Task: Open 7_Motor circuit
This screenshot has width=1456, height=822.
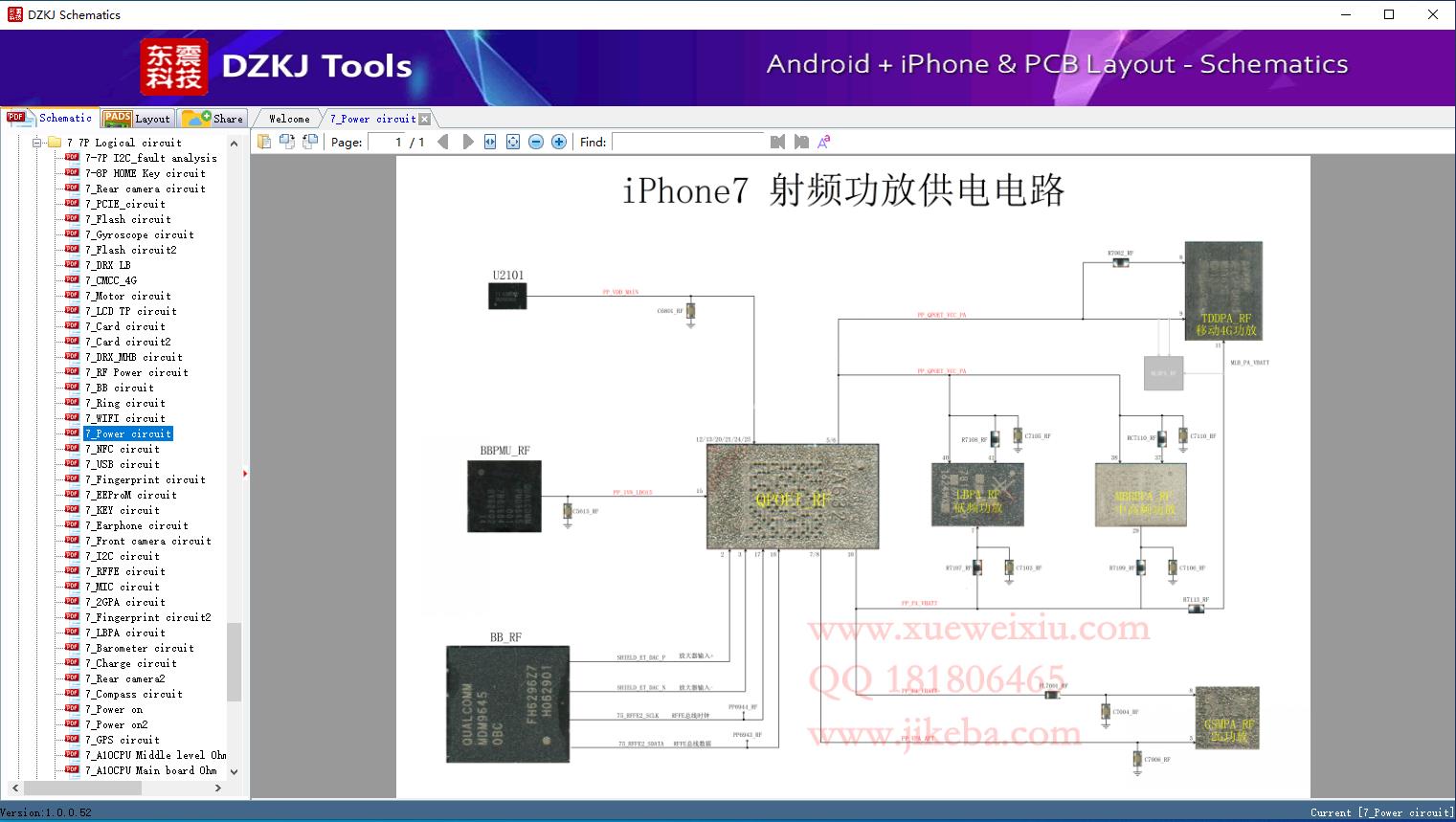Action: click(x=127, y=296)
